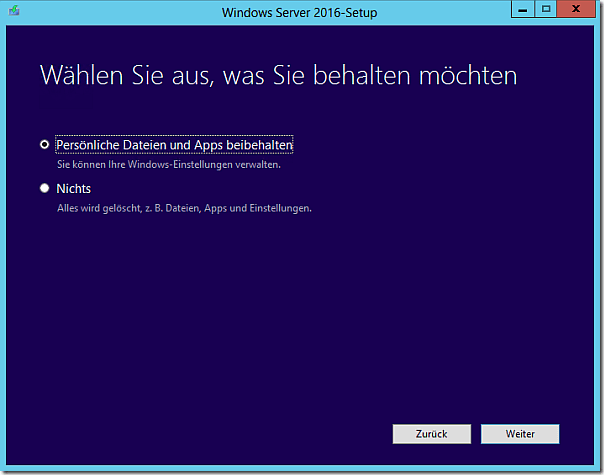Click the "Persönliche Dateien und Apps beibehalten" label
This screenshot has width=604, height=475.
tap(174, 145)
